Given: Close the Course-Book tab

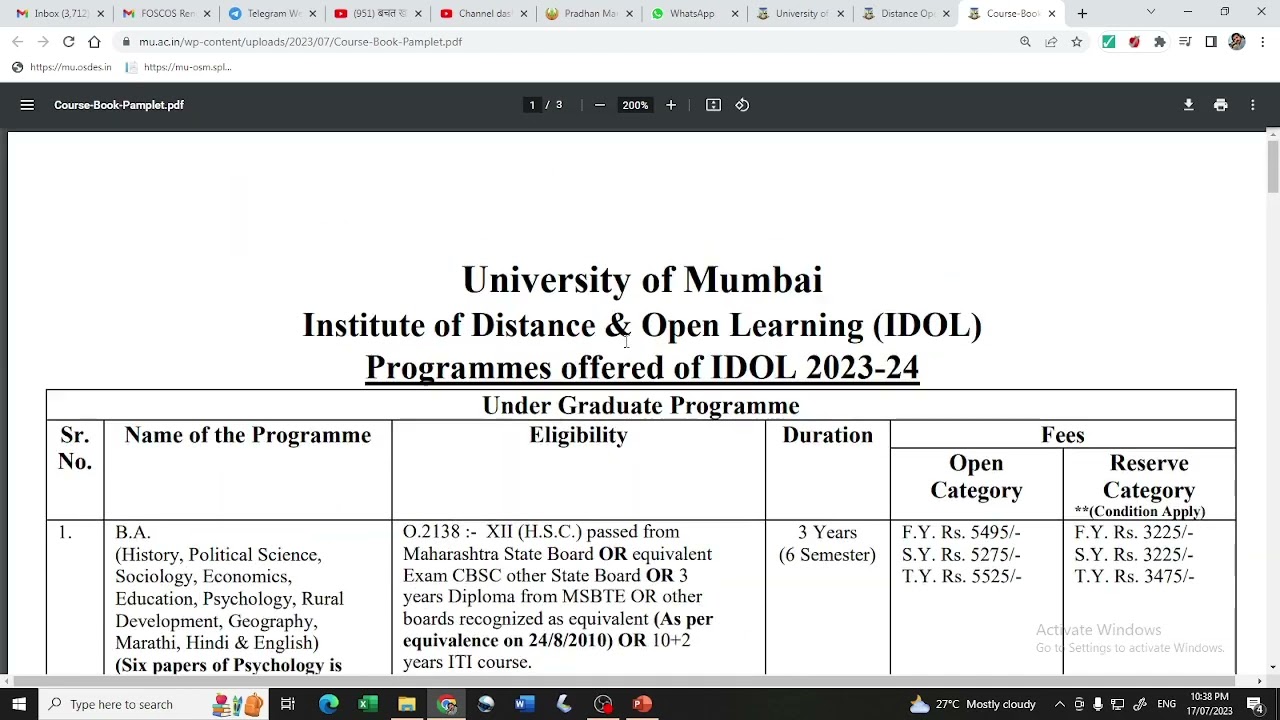Looking at the screenshot, I should (x=1051, y=13).
